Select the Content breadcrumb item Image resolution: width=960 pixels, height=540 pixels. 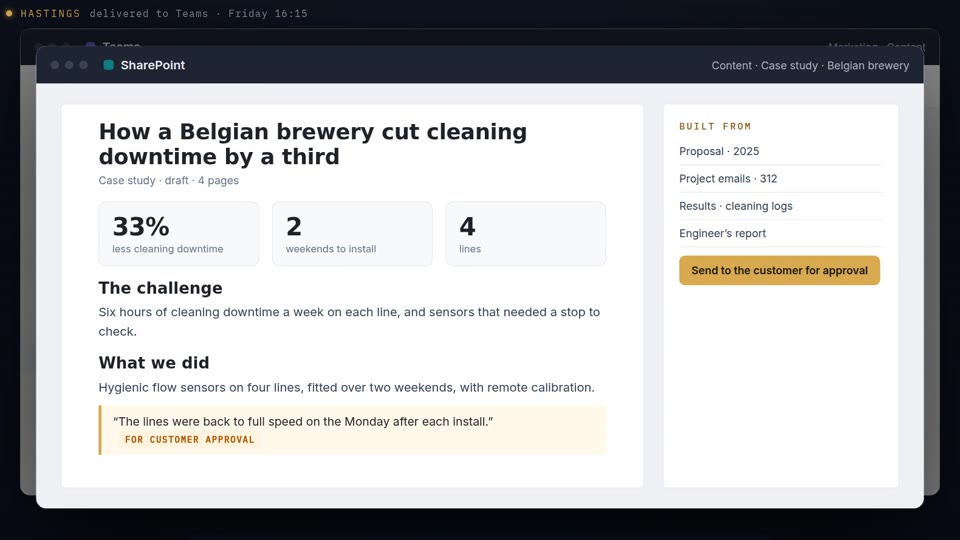[731, 66]
